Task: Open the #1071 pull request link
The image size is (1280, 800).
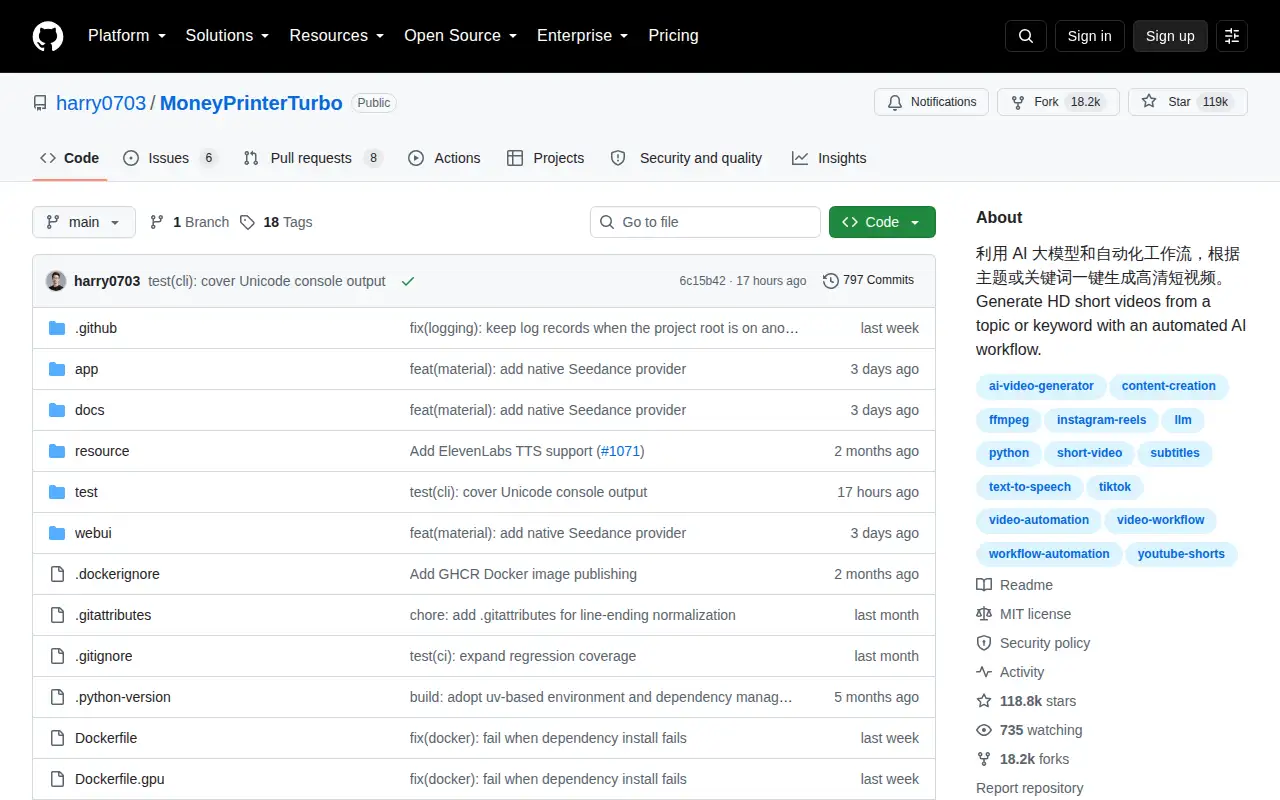Action: [x=621, y=451]
